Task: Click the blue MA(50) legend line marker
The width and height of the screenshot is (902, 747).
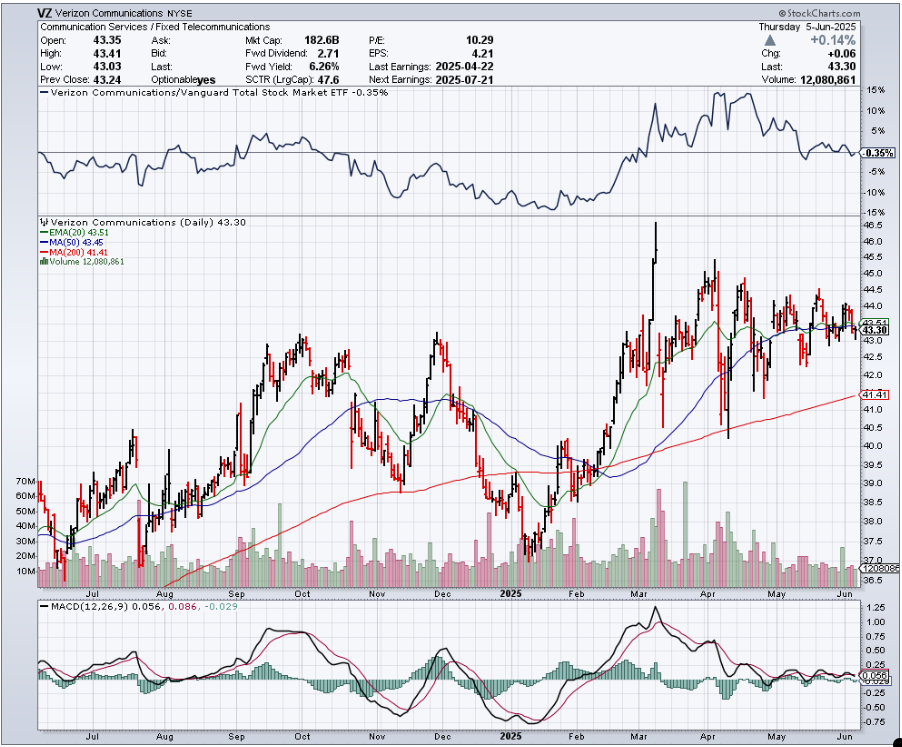Action: [44, 243]
